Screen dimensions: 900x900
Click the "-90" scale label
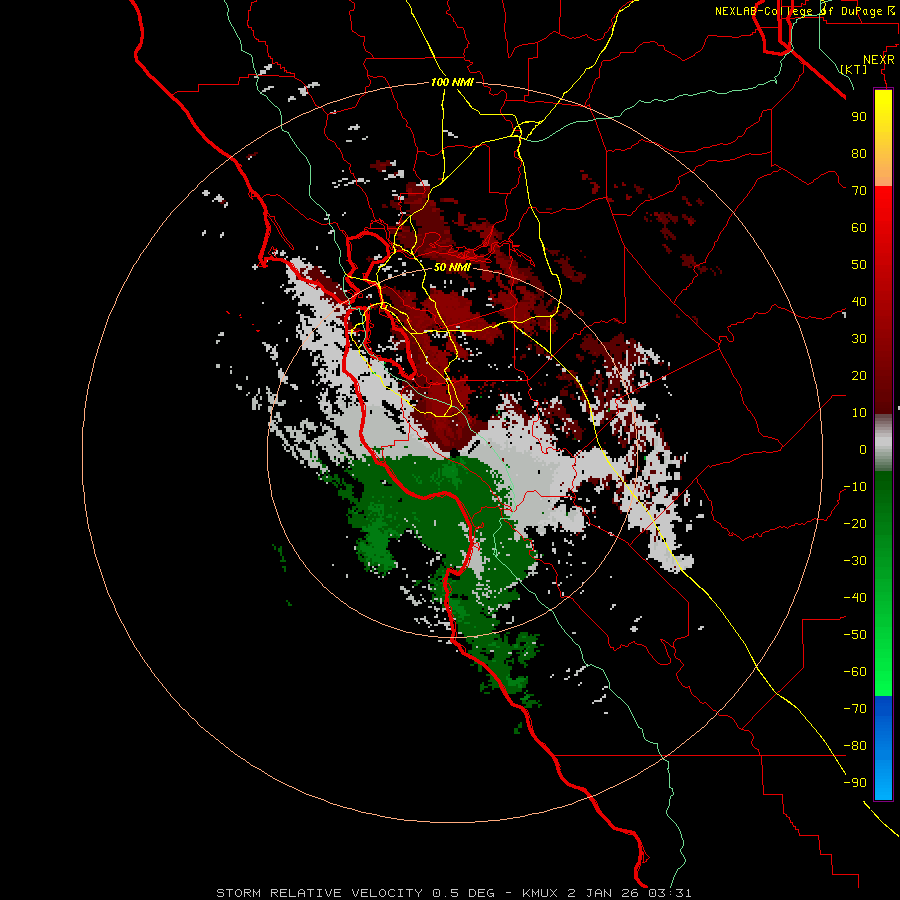855,783
